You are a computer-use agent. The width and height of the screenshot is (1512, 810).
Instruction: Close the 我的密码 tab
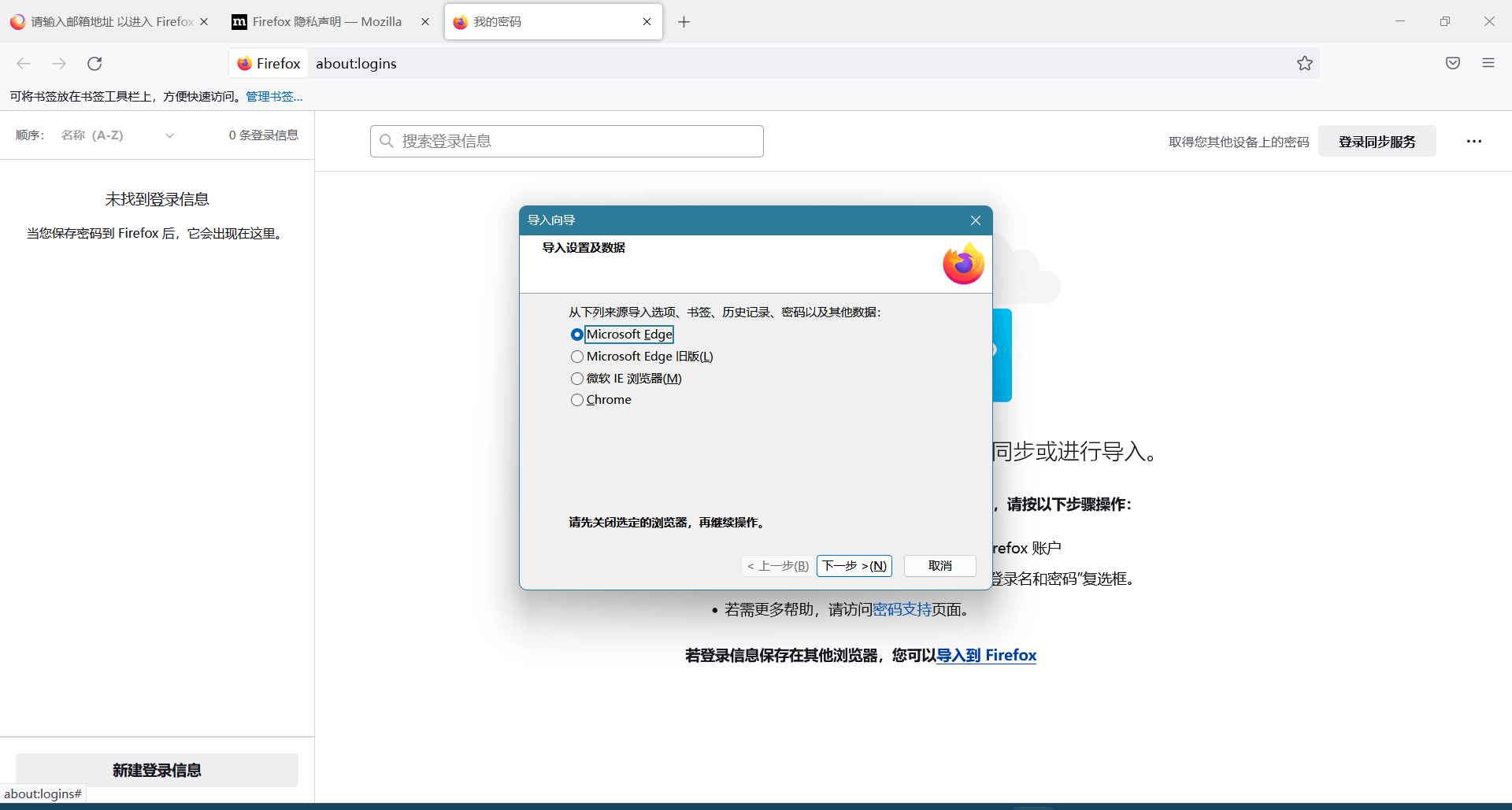click(x=647, y=22)
